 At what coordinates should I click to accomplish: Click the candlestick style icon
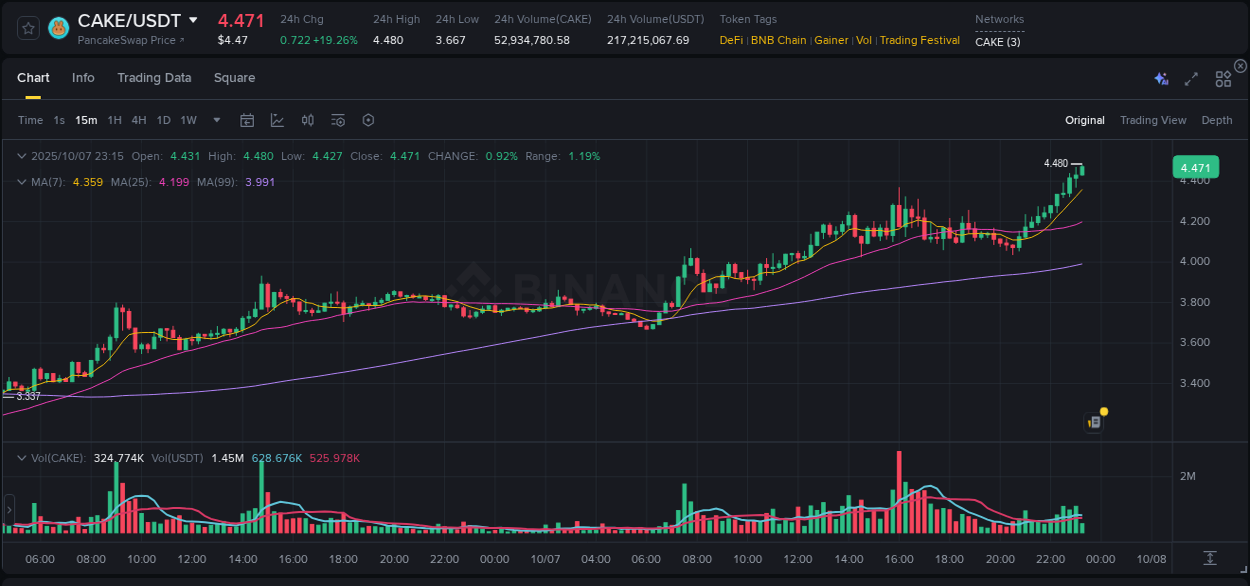coord(307,119)
